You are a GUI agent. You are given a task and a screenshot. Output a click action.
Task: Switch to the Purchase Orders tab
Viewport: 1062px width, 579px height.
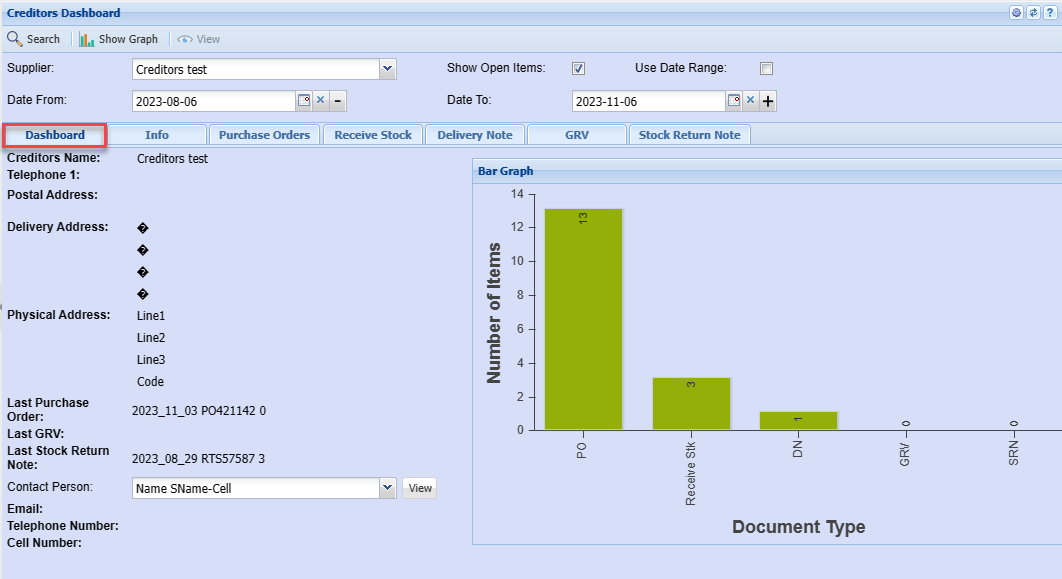264,135
